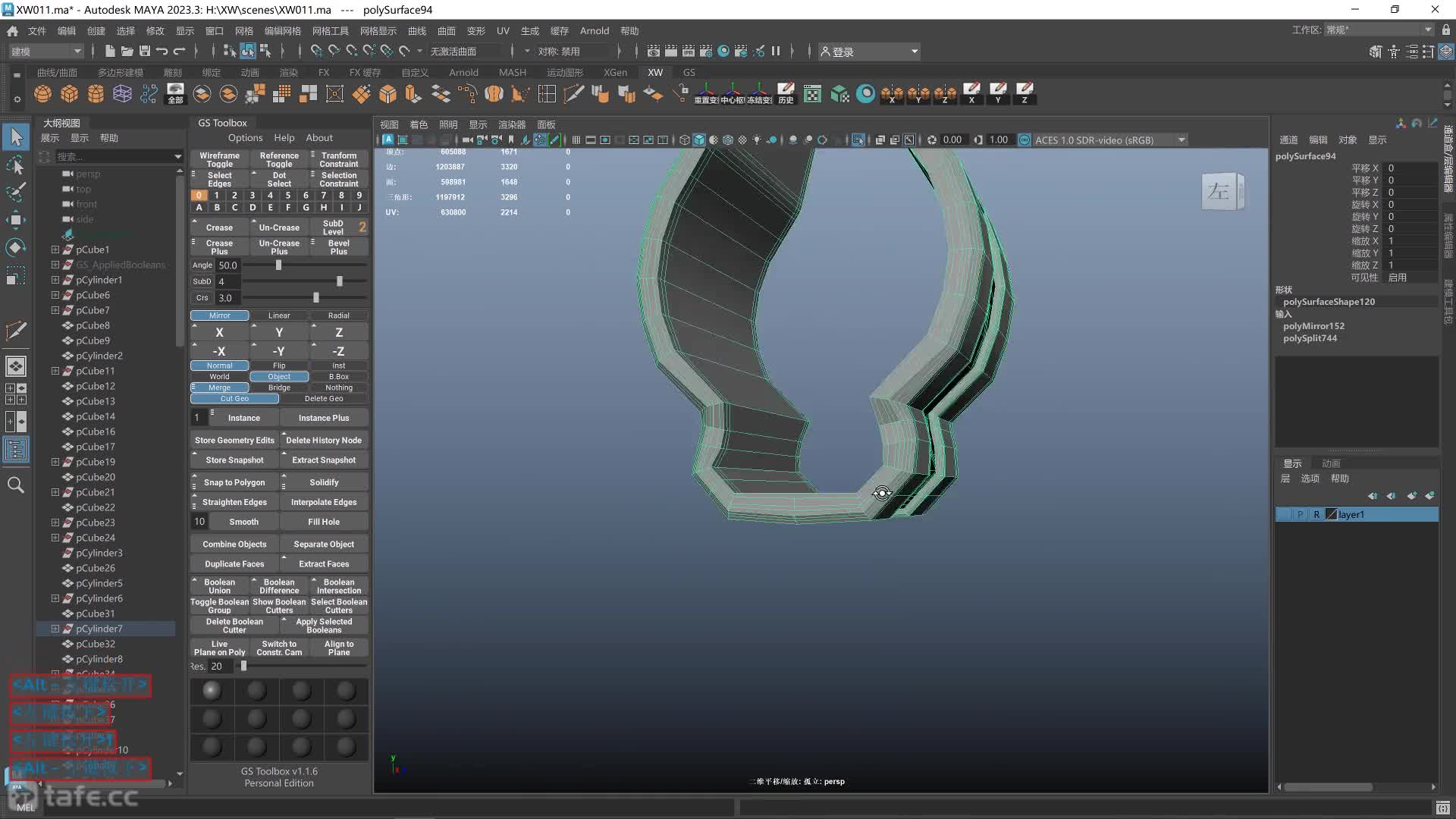The image size is (1456, 819).
Task: Select World mirror space
Action: (219, 377)
